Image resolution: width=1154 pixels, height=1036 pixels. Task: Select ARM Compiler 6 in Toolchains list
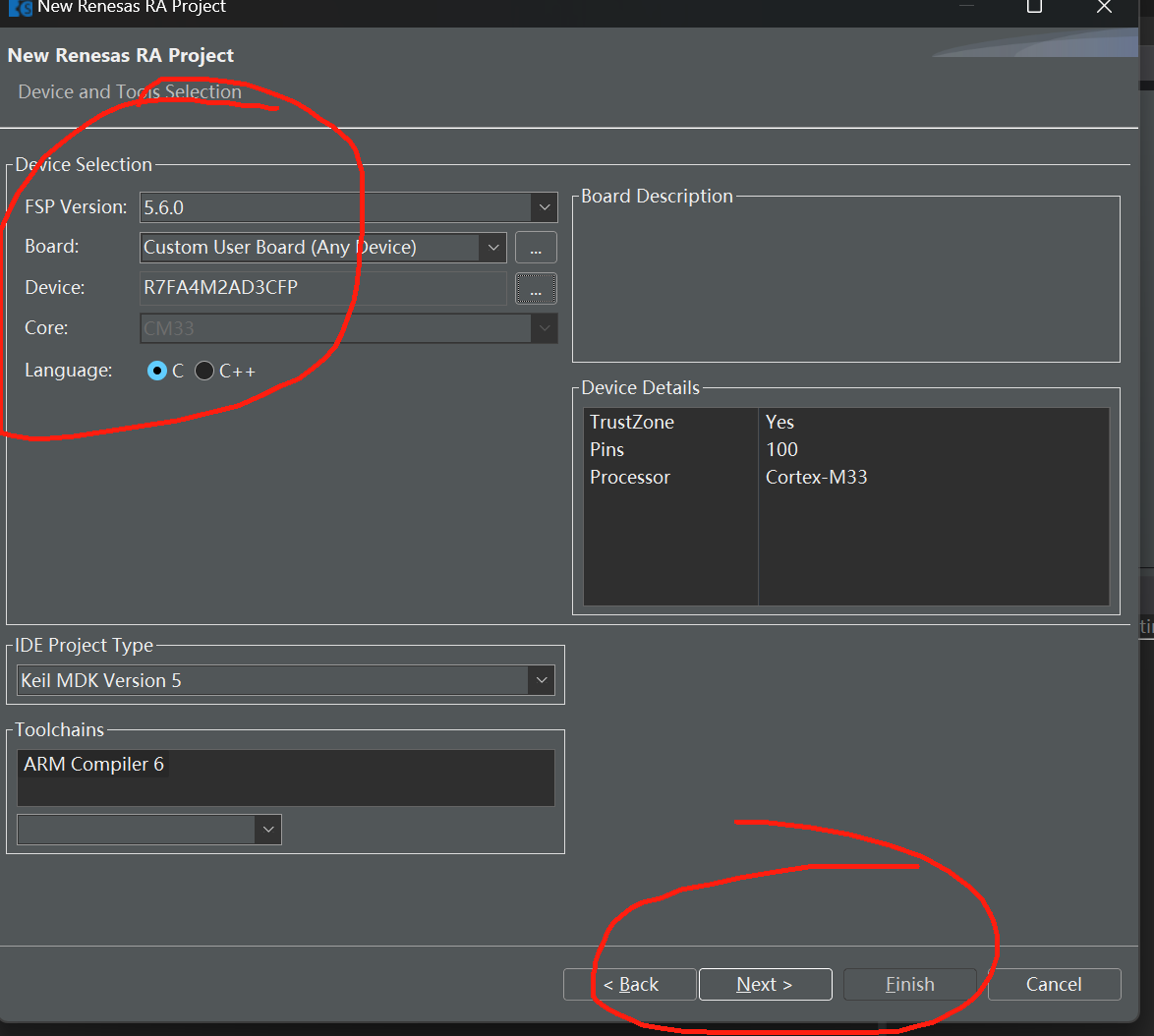point(93,765)
